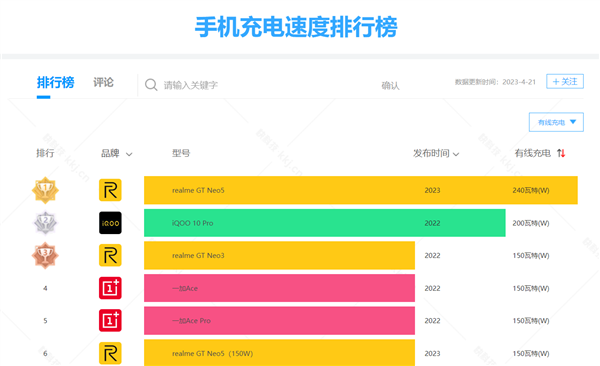Click the +关注 follow button

pos(565,81)
